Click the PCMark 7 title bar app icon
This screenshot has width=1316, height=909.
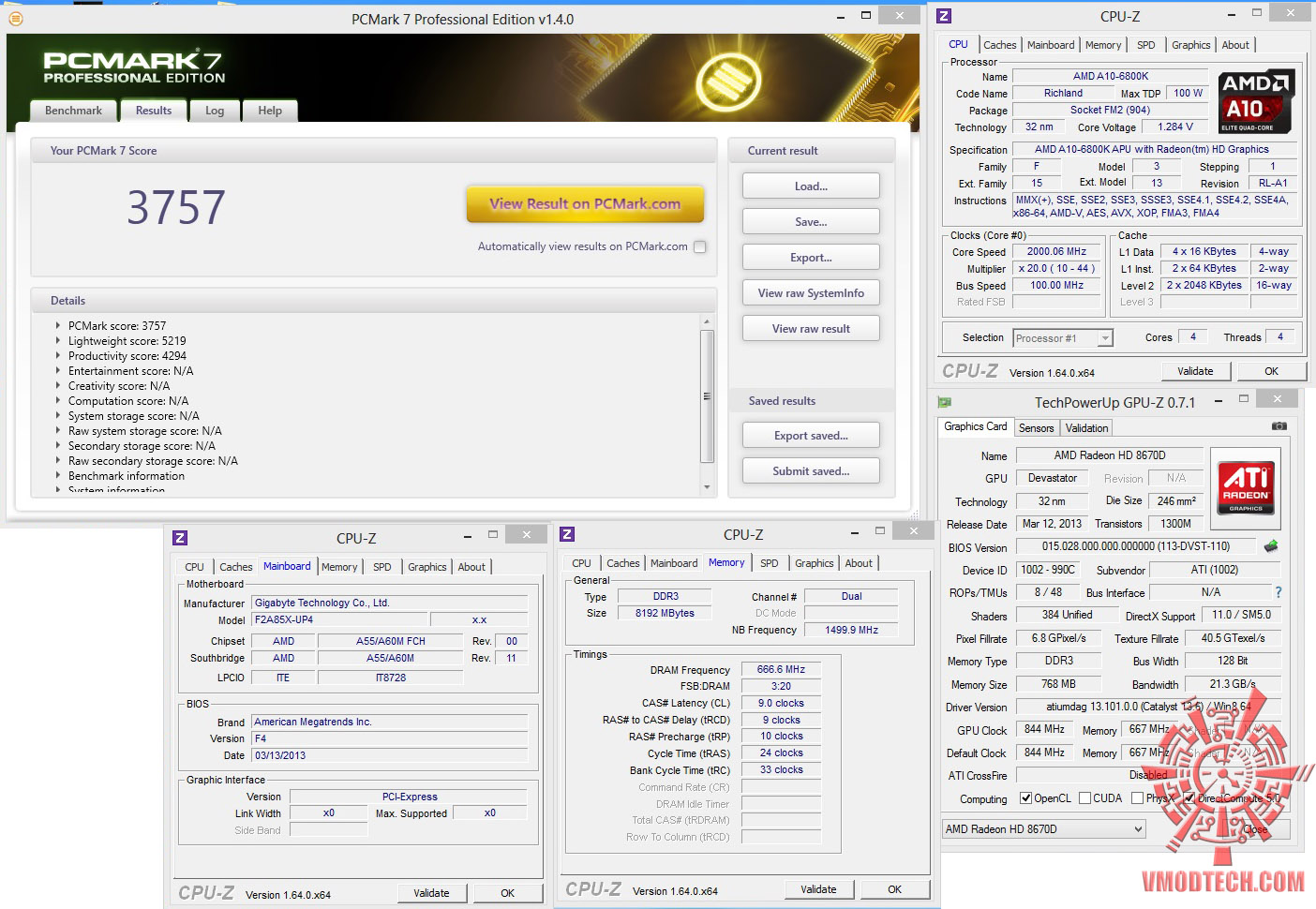pyautogui.click(x=16, y=18)
